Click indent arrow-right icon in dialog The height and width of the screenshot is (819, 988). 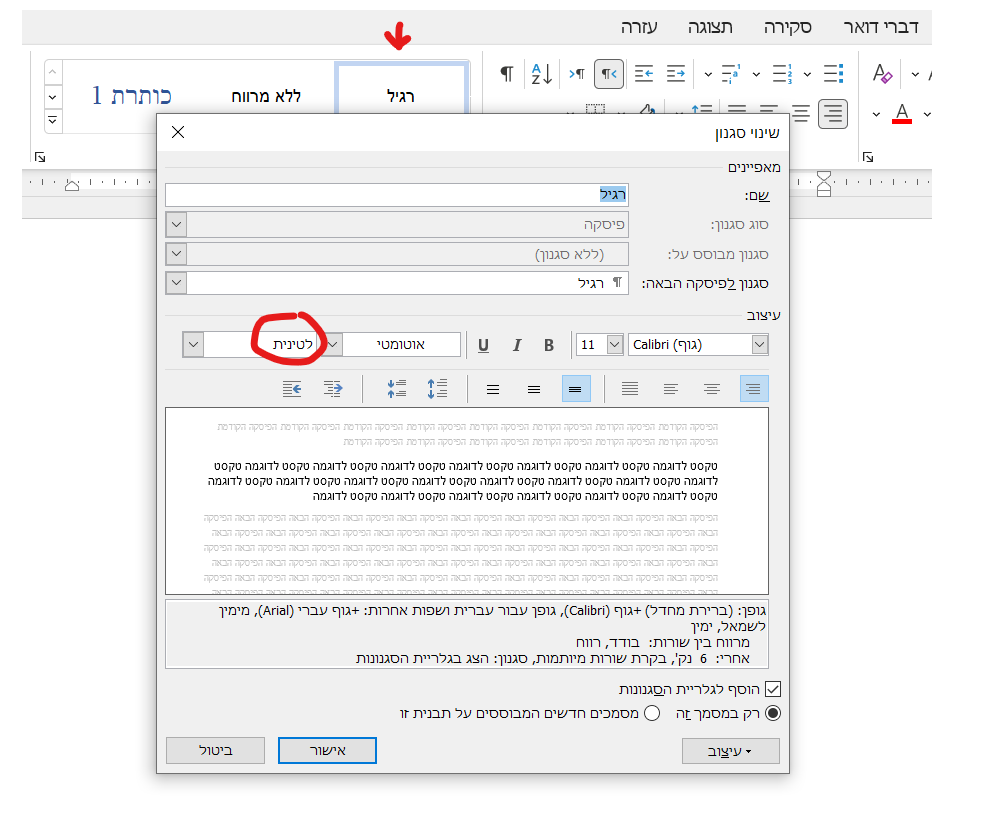pyautogui.click(x=333, y=389)
